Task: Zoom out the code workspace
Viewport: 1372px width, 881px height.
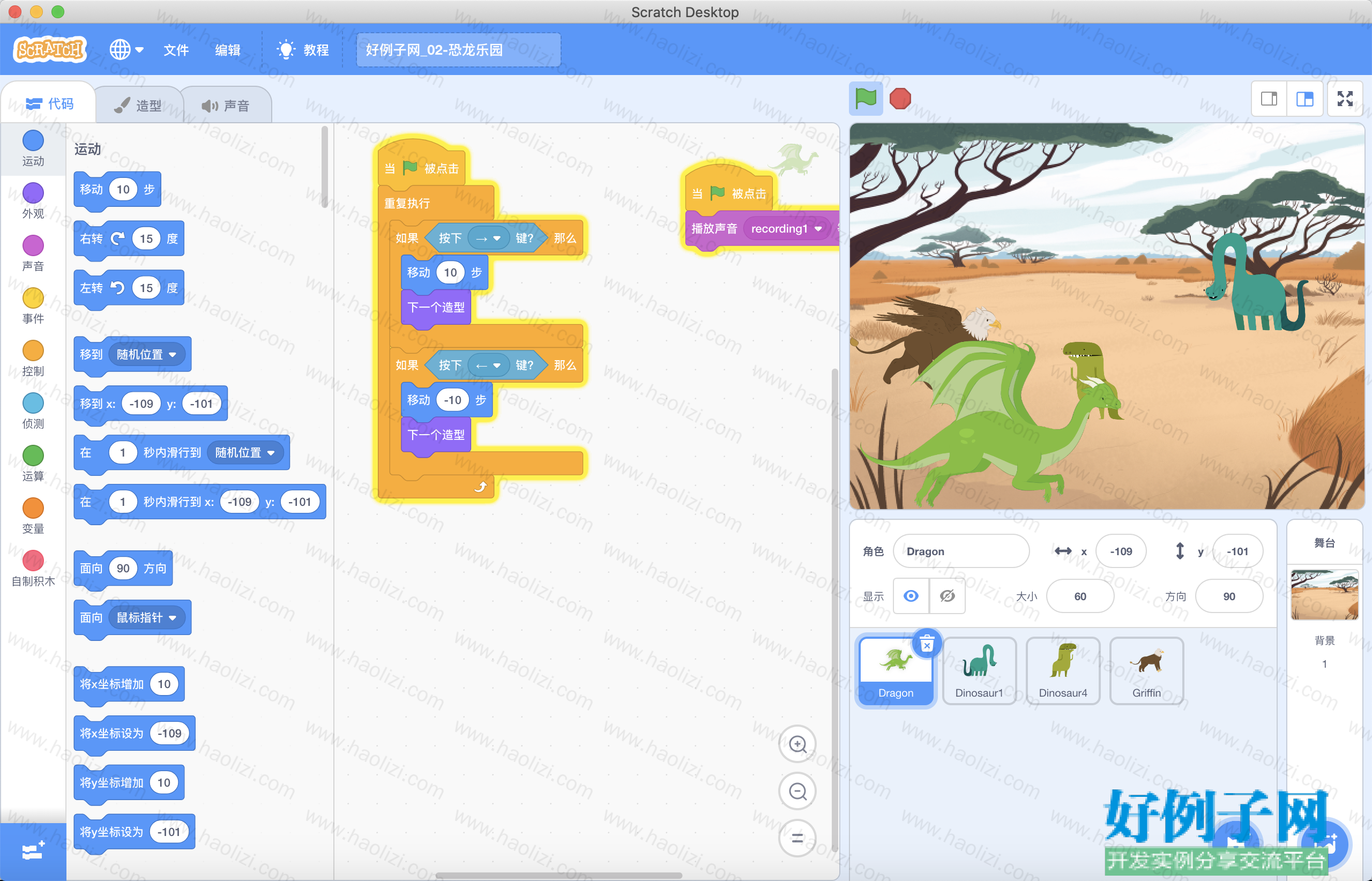Action: [797, 791]
